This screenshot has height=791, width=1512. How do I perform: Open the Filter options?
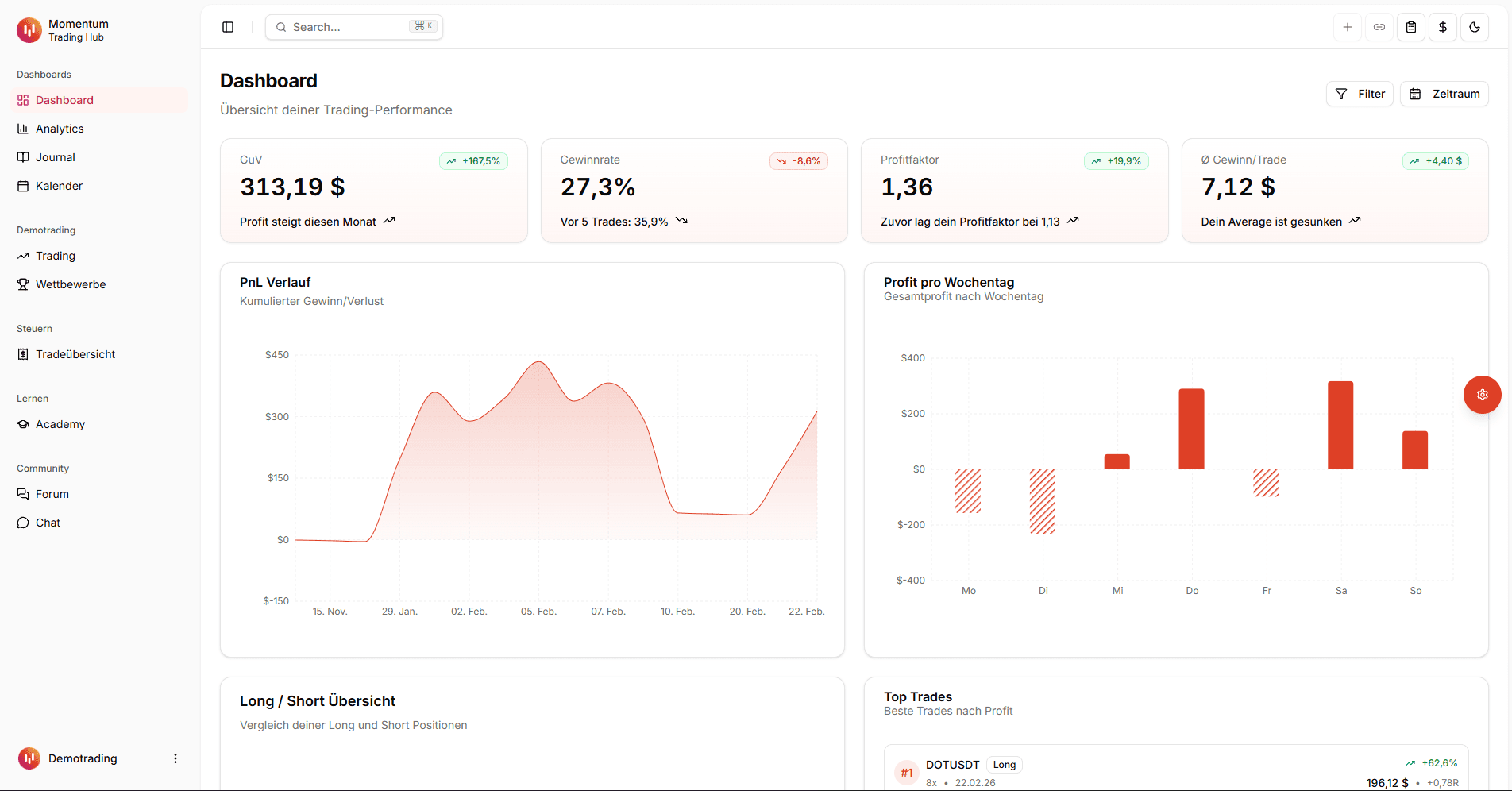tap(1360, 93)
